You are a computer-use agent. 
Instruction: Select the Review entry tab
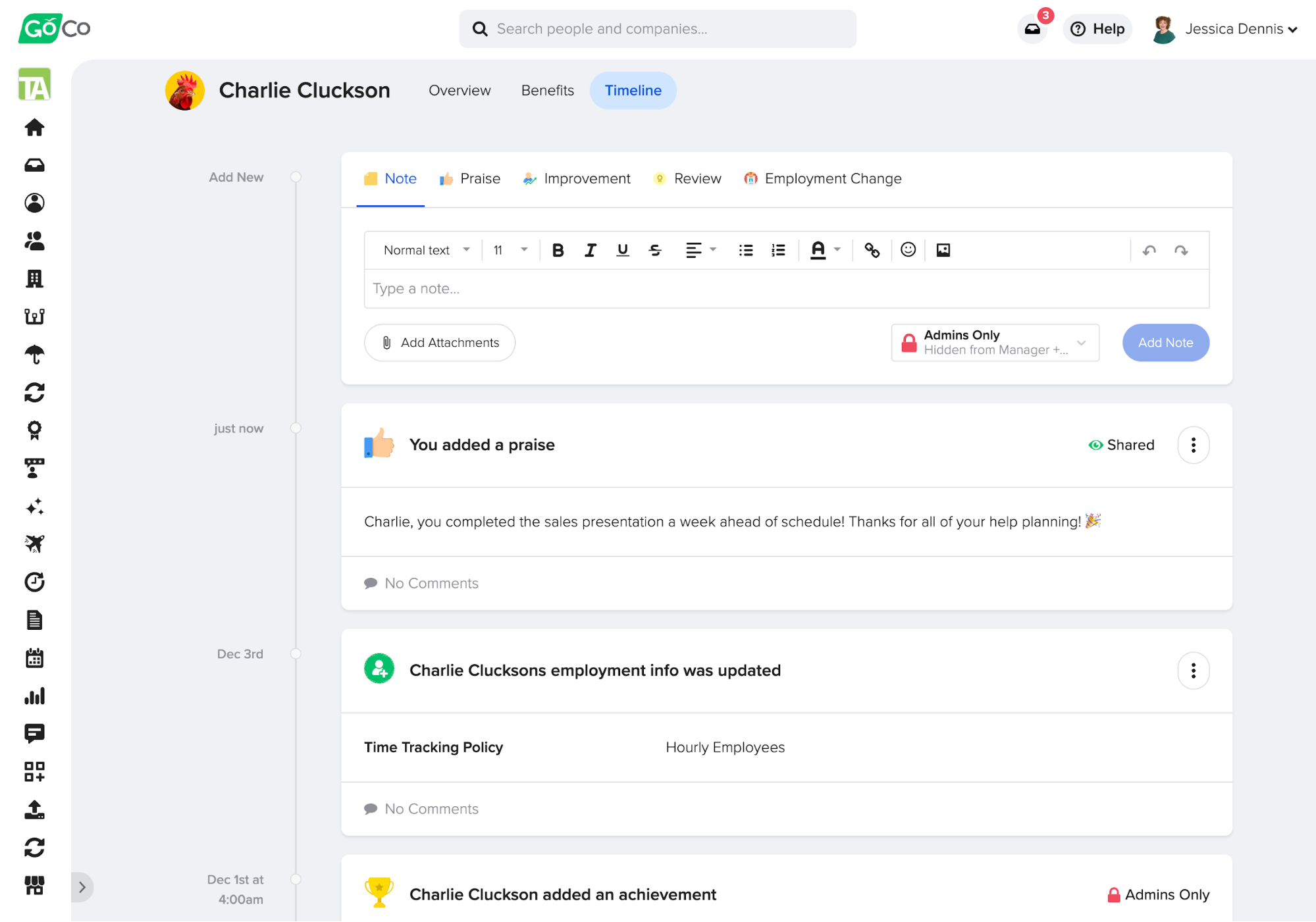(x=687, y=179)
